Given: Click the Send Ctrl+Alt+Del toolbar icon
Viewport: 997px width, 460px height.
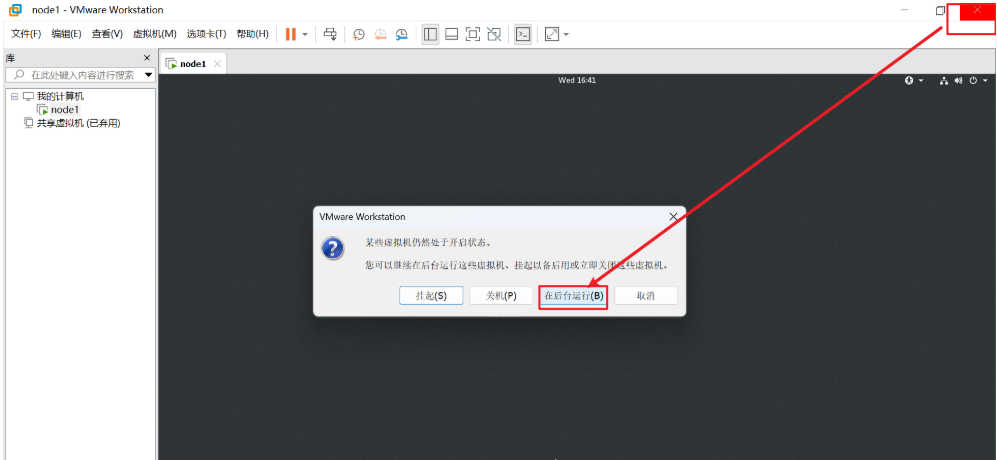Looking at the screenshot, I should [x=330, y=34].
